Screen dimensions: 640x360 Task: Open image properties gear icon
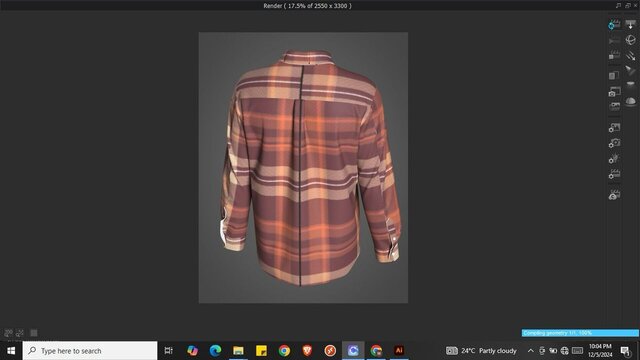pos(614,128)
